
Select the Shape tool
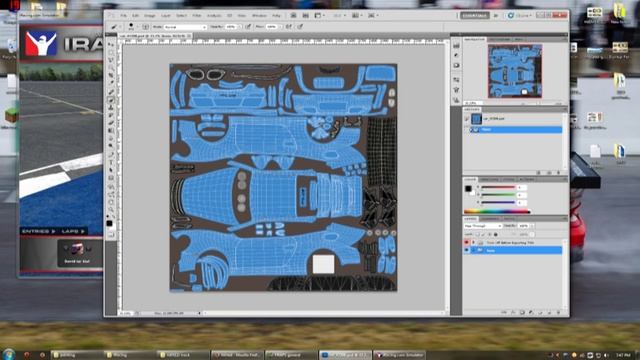coord(111,178)
